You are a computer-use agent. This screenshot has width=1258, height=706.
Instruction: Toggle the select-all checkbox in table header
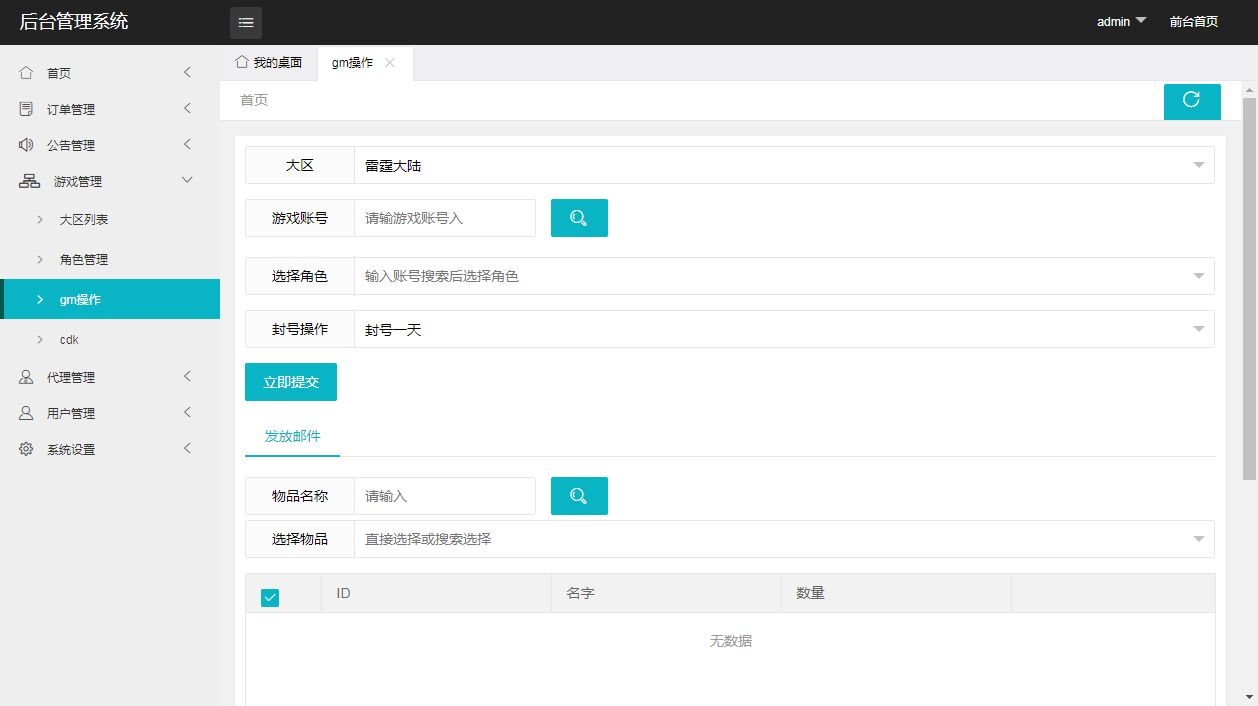coord(270,597)
